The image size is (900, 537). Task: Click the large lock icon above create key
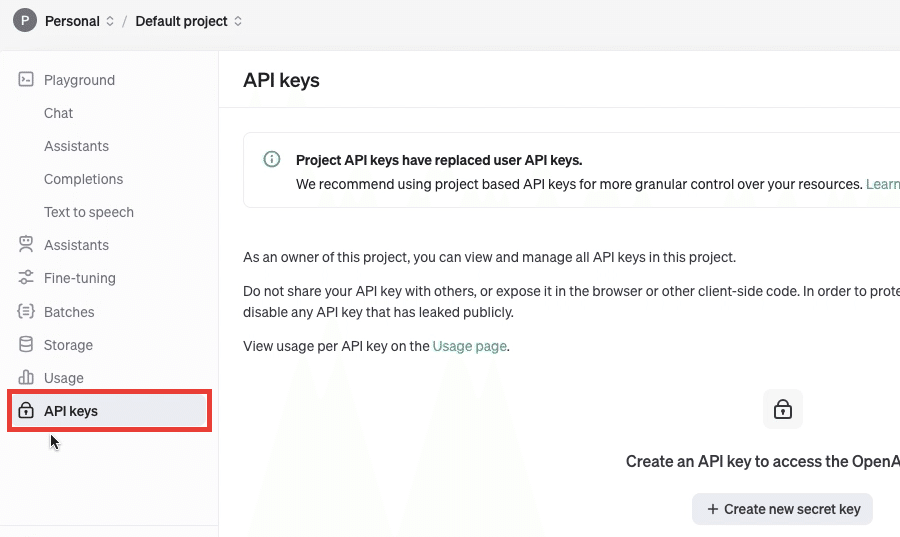click(x=783, y=409)
